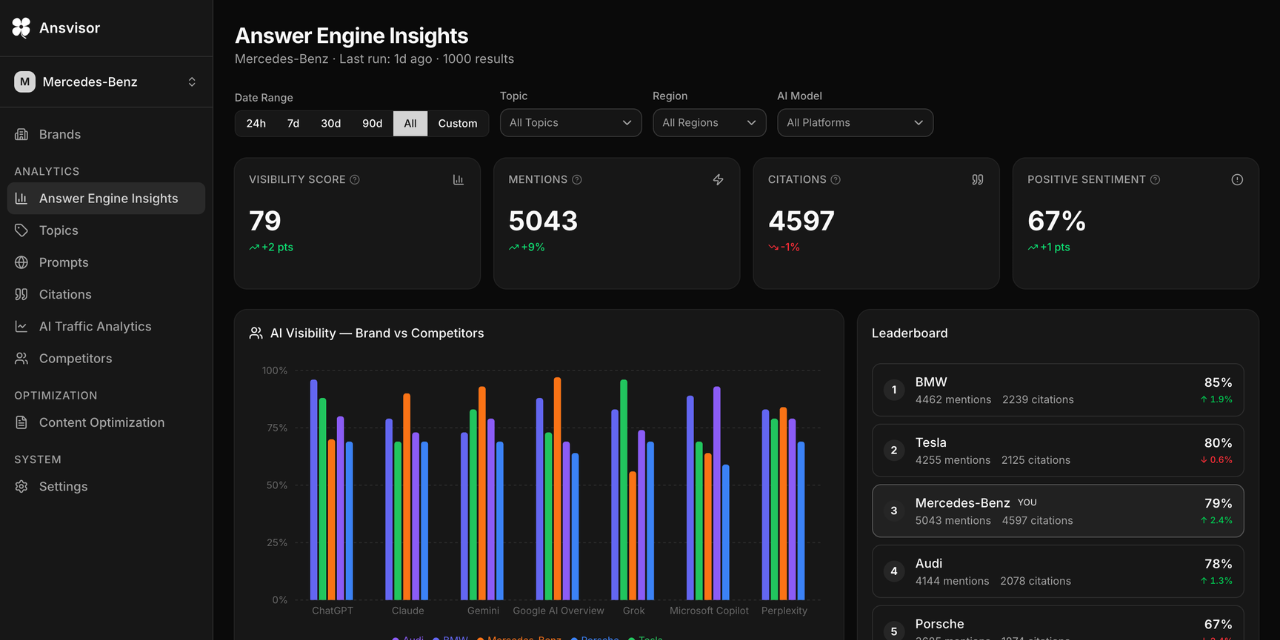This screenshot has height=640, width=1280.
Task: Open the All Regions dropdown
Action: pyautogui.click(x=710, y=123)
